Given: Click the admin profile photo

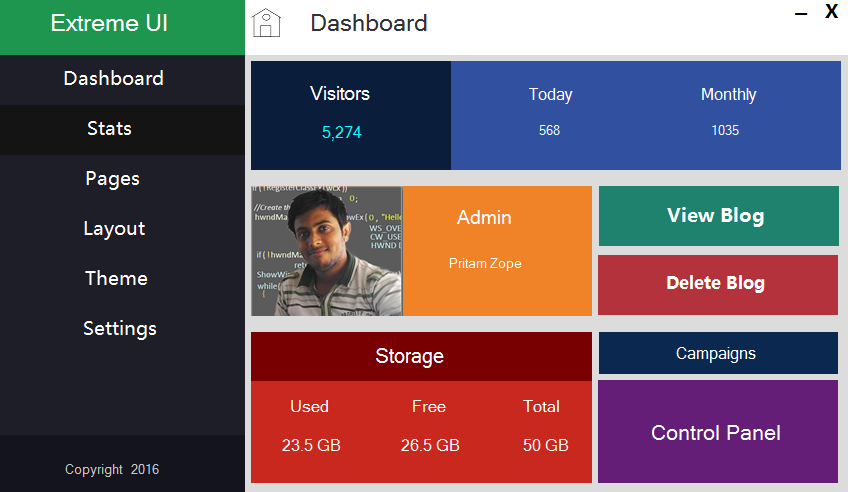Looking at the screenshot, I should click(326, 251).
